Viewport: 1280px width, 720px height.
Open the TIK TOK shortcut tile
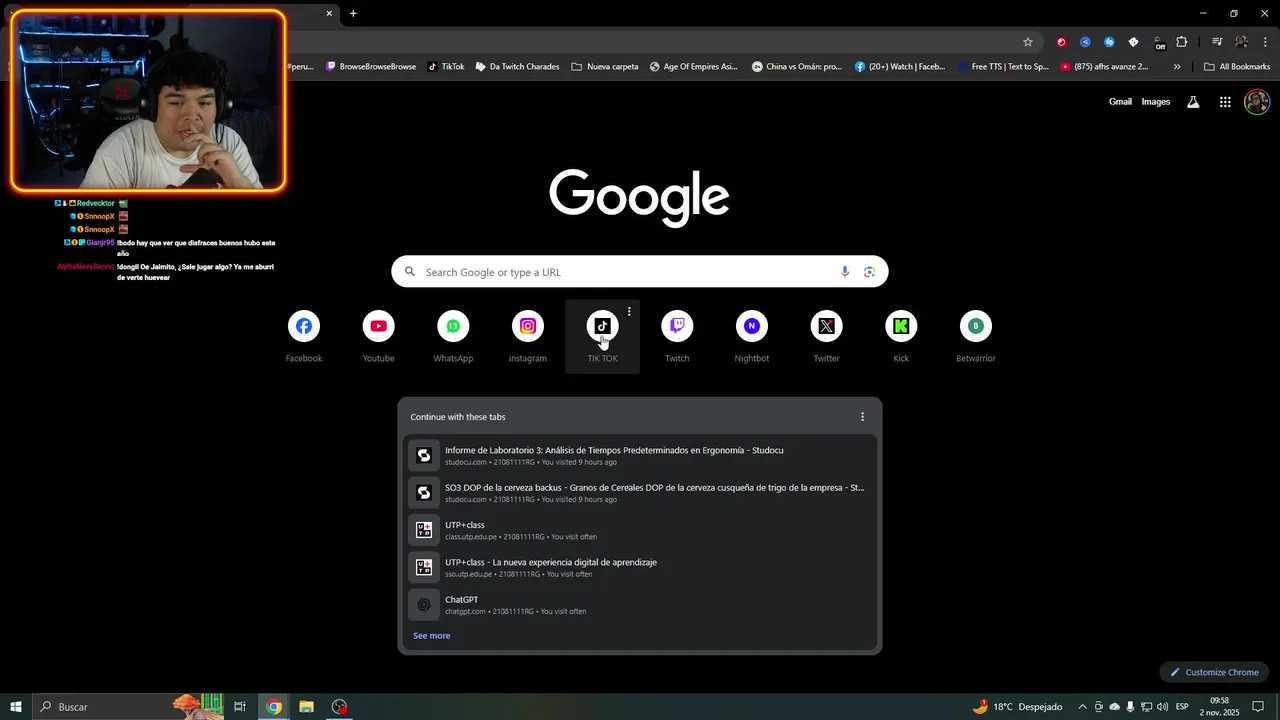pos(602,337)
